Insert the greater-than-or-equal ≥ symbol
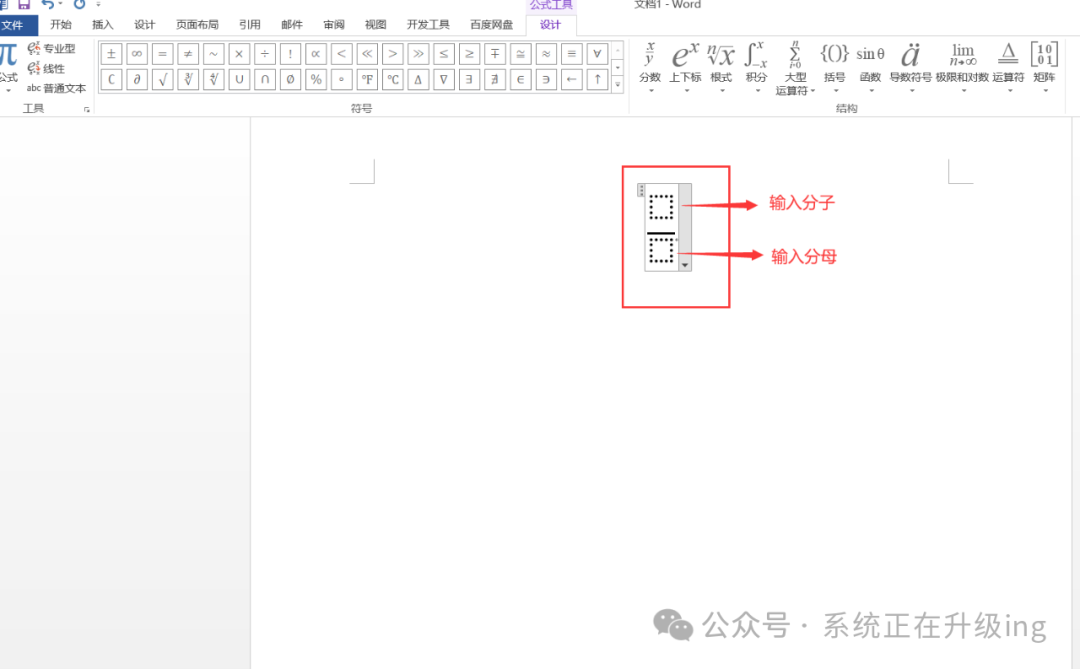 point(469,54)
